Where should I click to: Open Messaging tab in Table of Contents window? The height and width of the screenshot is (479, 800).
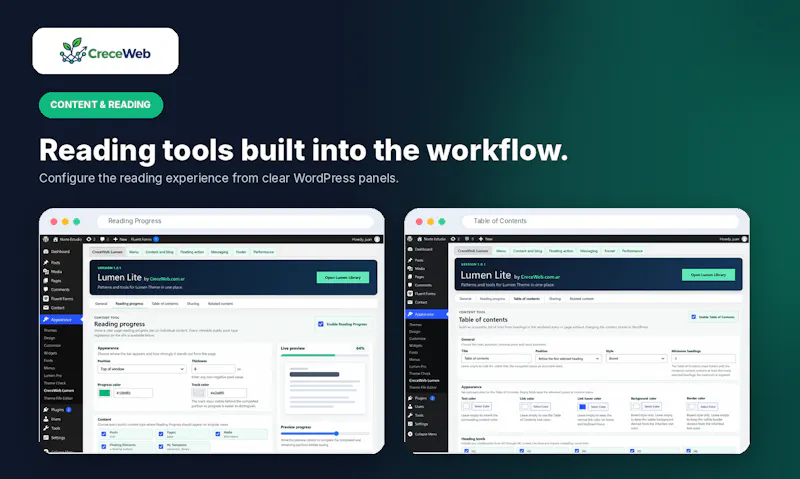click(588, 251)
